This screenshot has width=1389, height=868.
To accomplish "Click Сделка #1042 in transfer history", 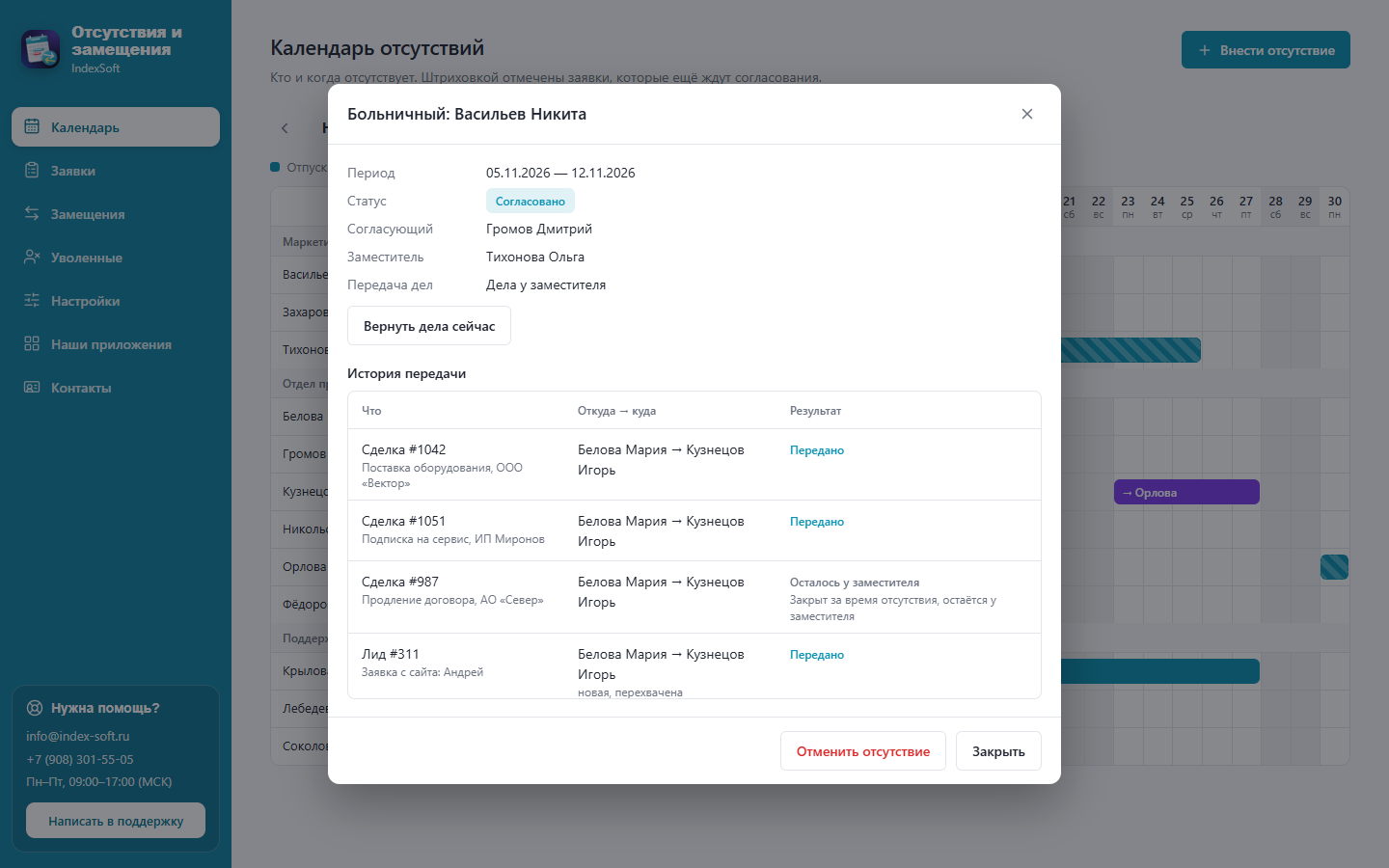I will pos(404,449).
